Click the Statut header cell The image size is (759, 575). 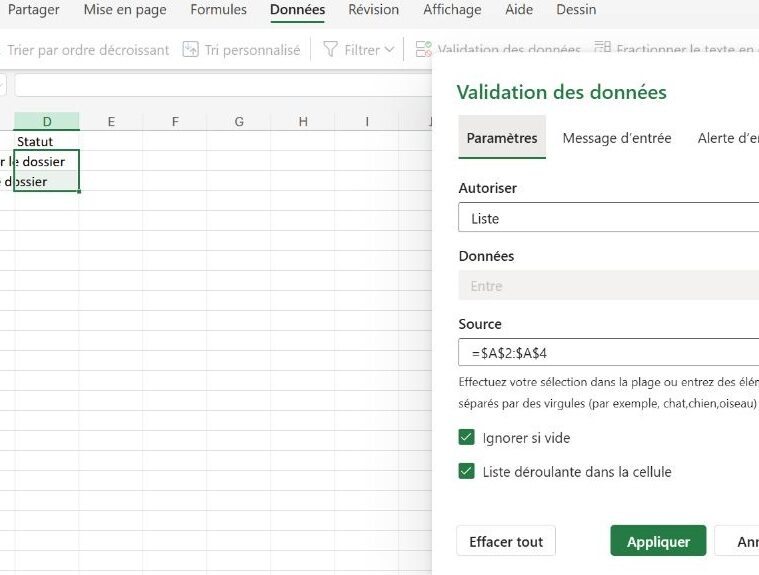47,141
